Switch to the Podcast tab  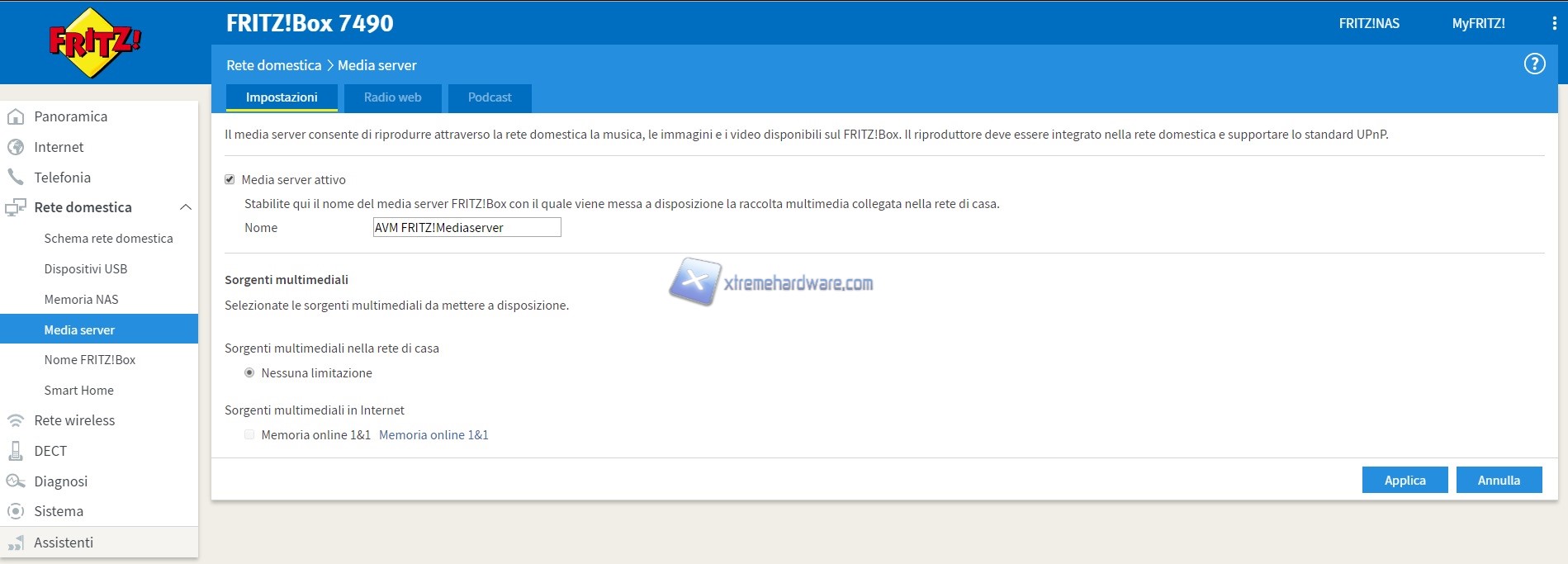point(490,97)
